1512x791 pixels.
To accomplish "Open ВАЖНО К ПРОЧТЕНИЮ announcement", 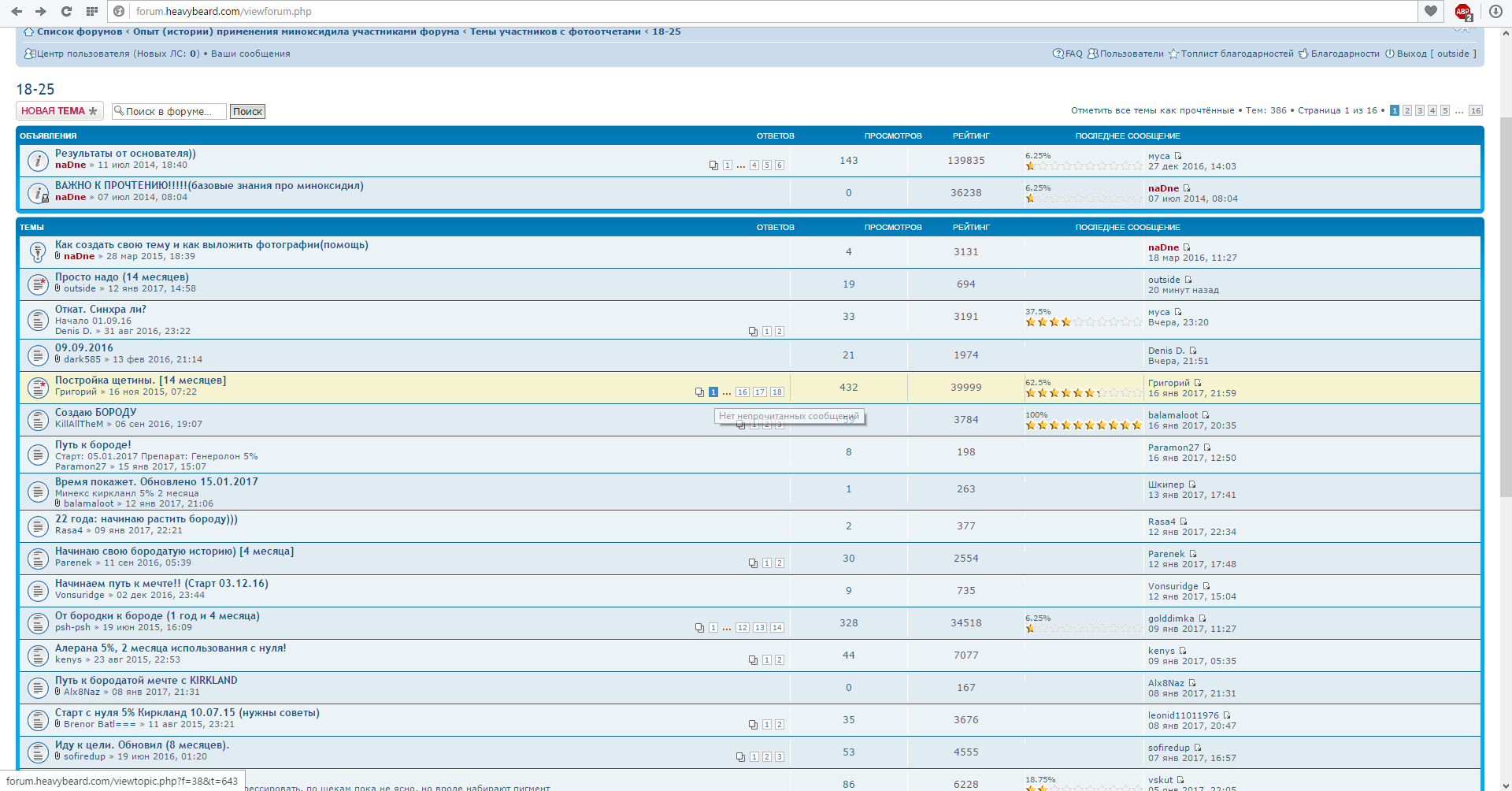I will pyautogui.click(x=209, y=186).
